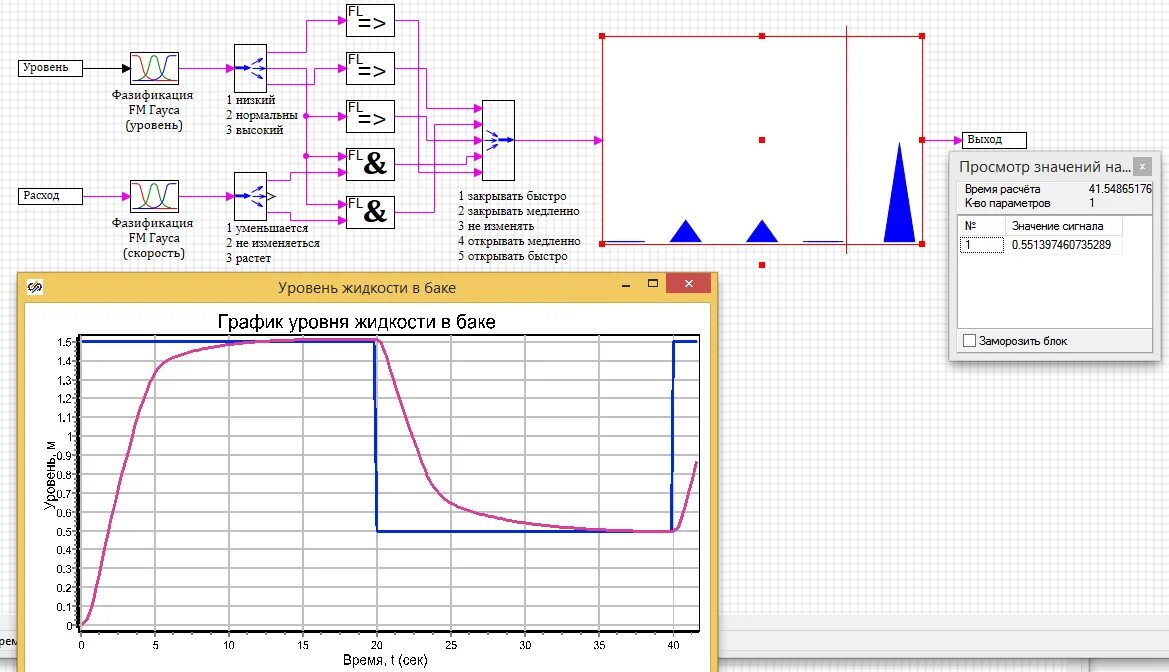
Task: Click the График уровня жидкости в баке title
Action: (x=356, y=322)
